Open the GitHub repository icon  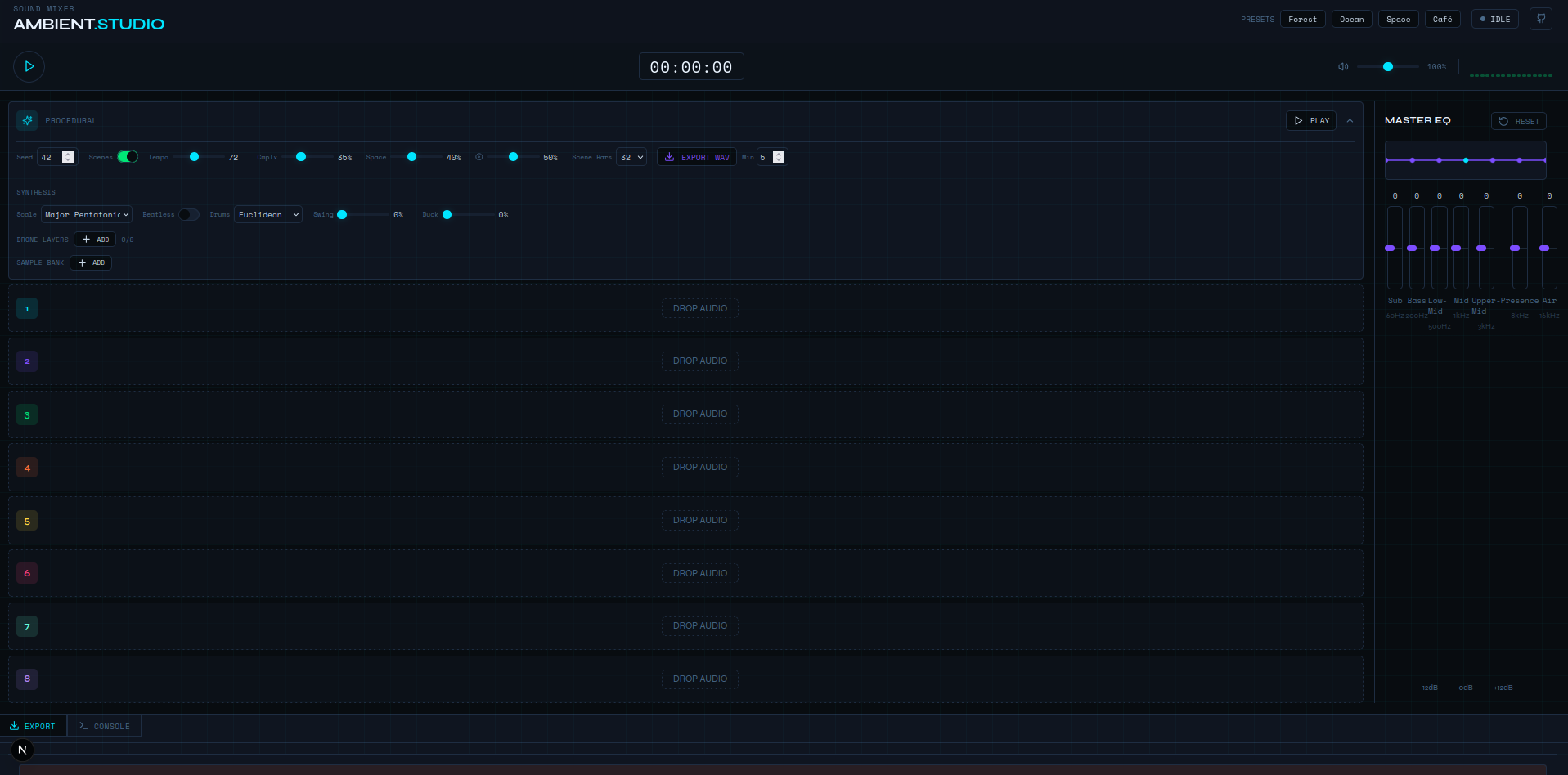[1540, 19]
